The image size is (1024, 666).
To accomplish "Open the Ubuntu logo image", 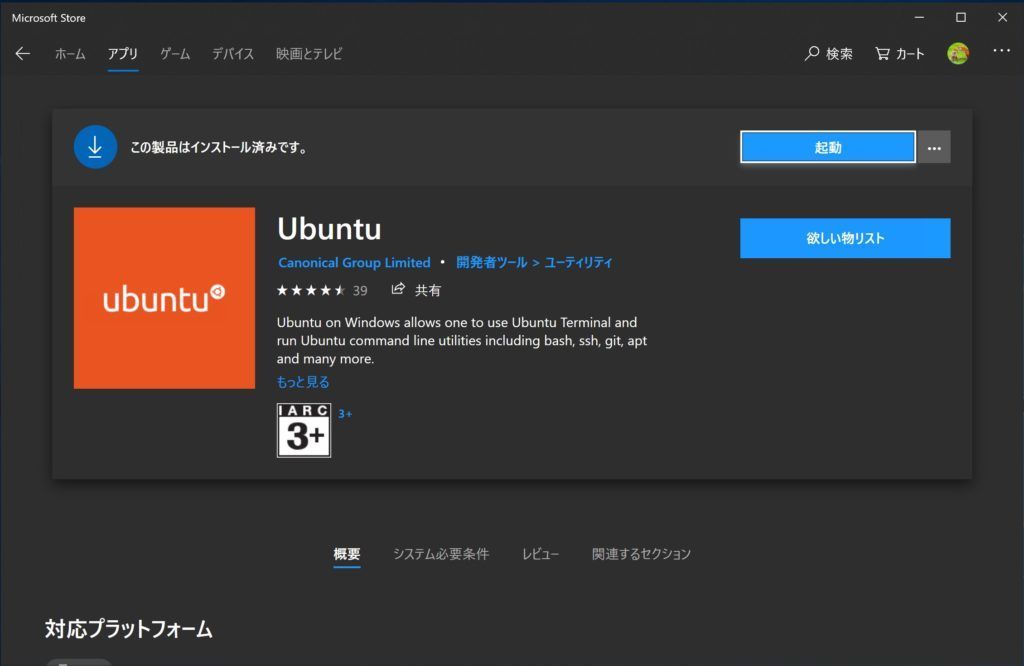I will [165, 298].
